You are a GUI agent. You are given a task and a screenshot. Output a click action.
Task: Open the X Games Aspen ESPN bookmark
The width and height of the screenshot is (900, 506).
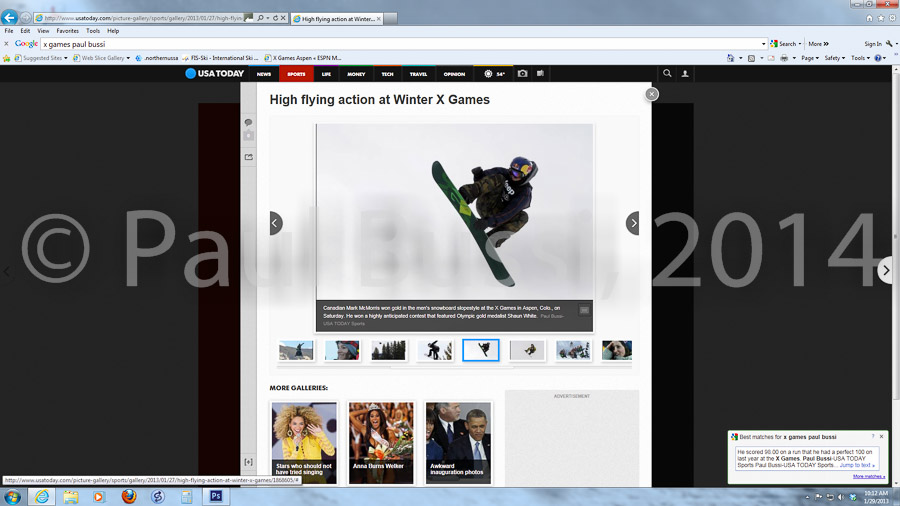pyautogui.click(x=303, y=58)
